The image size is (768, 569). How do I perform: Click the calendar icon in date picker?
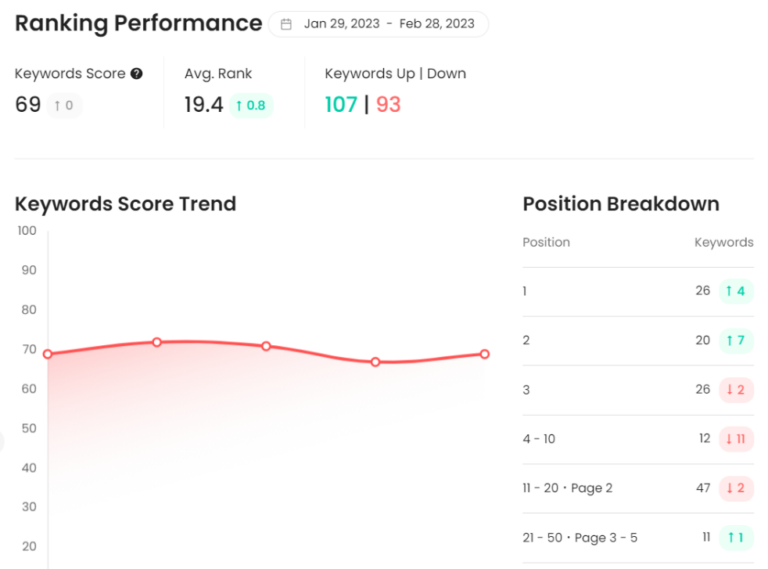click(286, 24)
